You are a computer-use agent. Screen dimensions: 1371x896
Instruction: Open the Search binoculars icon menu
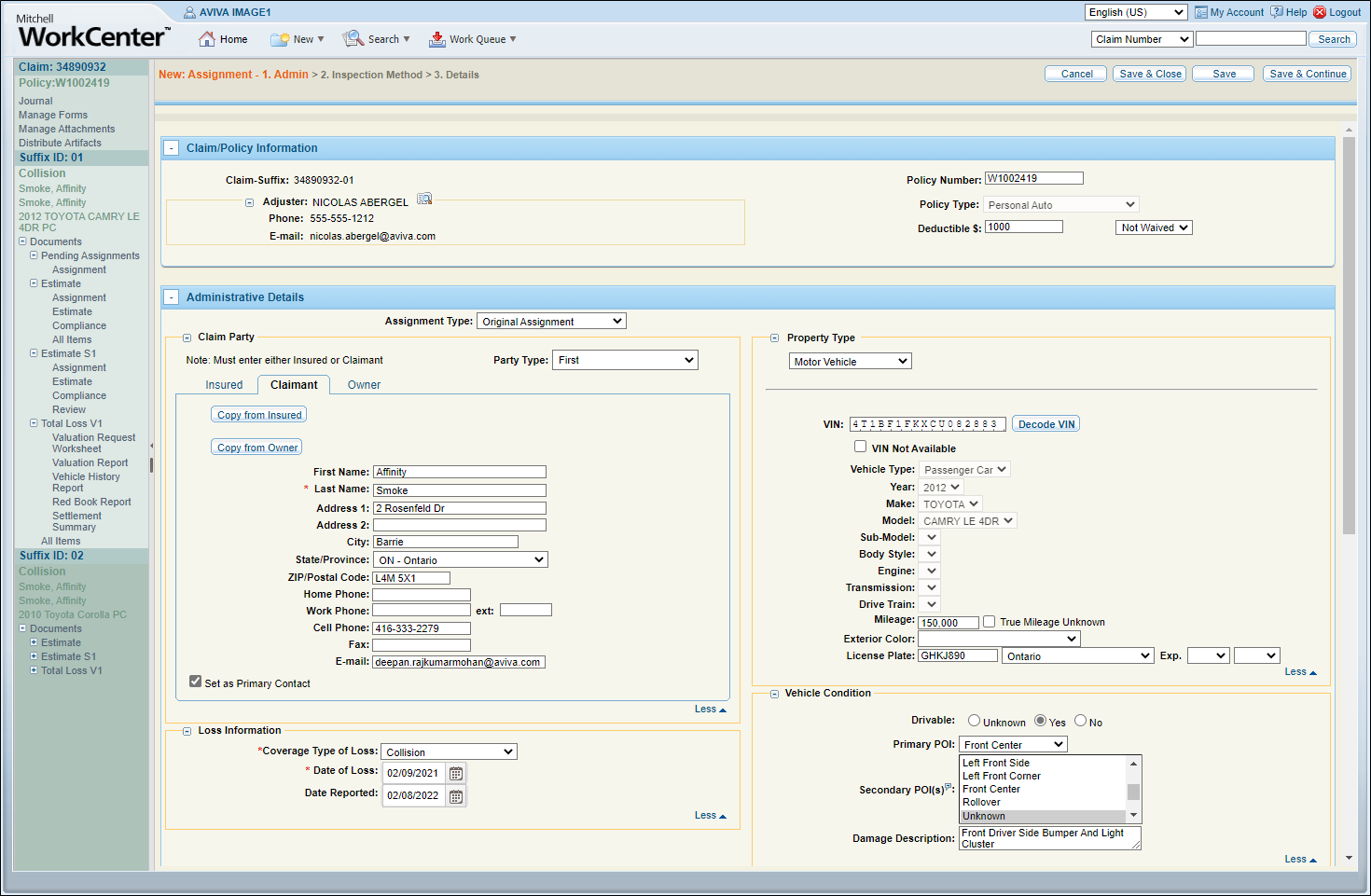[353, 39]
